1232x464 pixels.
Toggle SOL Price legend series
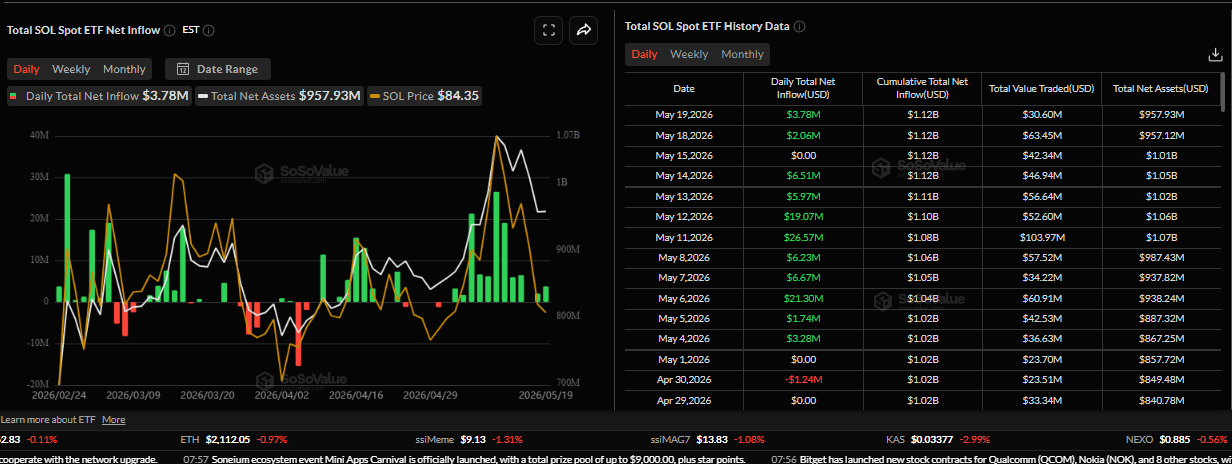[425, 96]
